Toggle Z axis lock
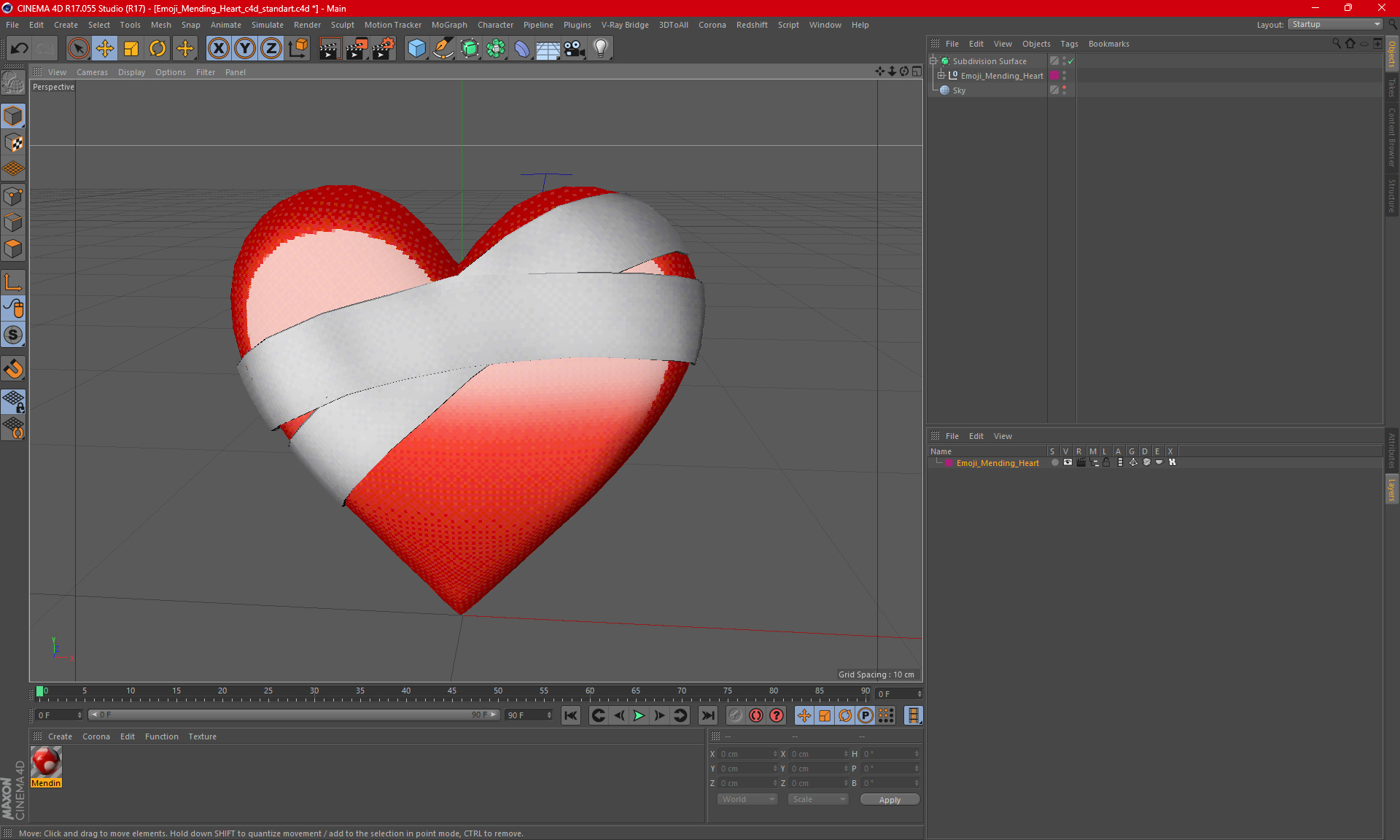 coord(271,49)
